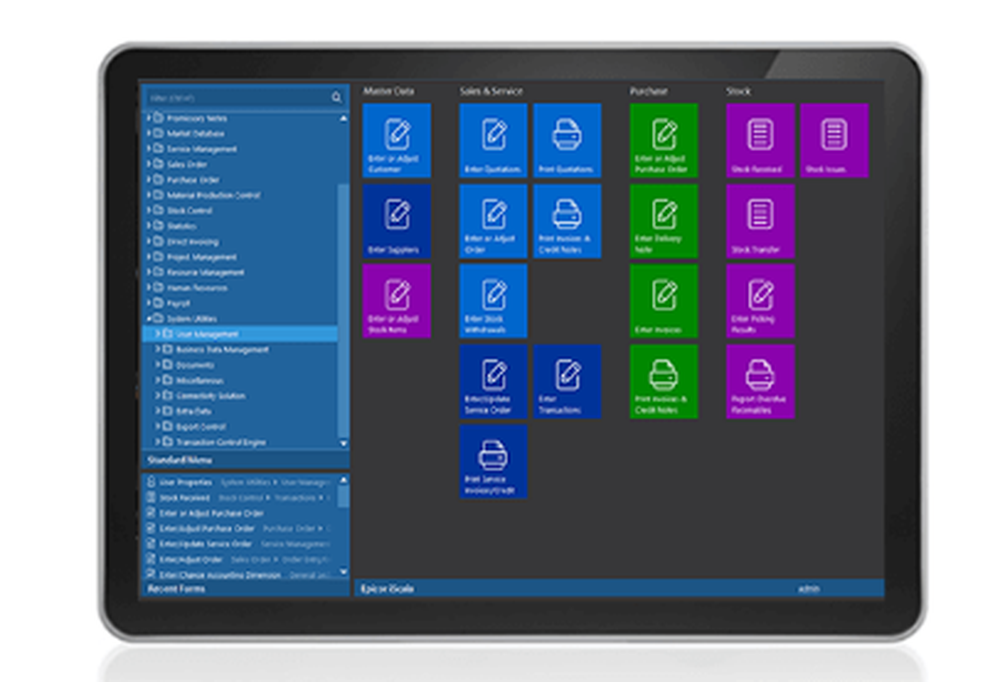The image size is (1000, 682).
Task: Launch the Enter Quotations form
Action: (x=492, y=140)
